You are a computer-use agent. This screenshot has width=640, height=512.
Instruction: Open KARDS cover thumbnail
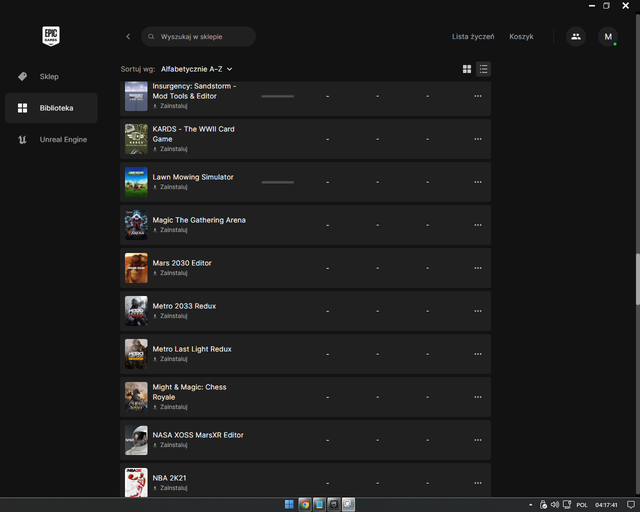coord(136,139)
